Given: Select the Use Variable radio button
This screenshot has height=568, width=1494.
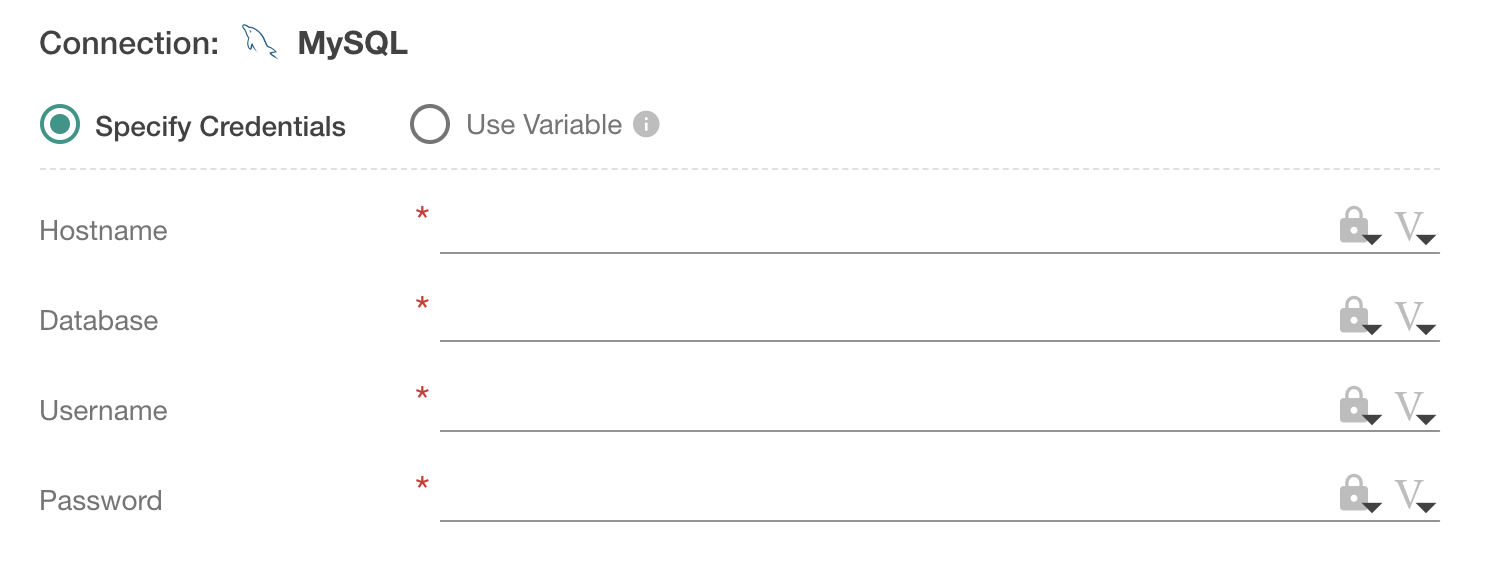Looking at the screenshot, I should (430, 125).
